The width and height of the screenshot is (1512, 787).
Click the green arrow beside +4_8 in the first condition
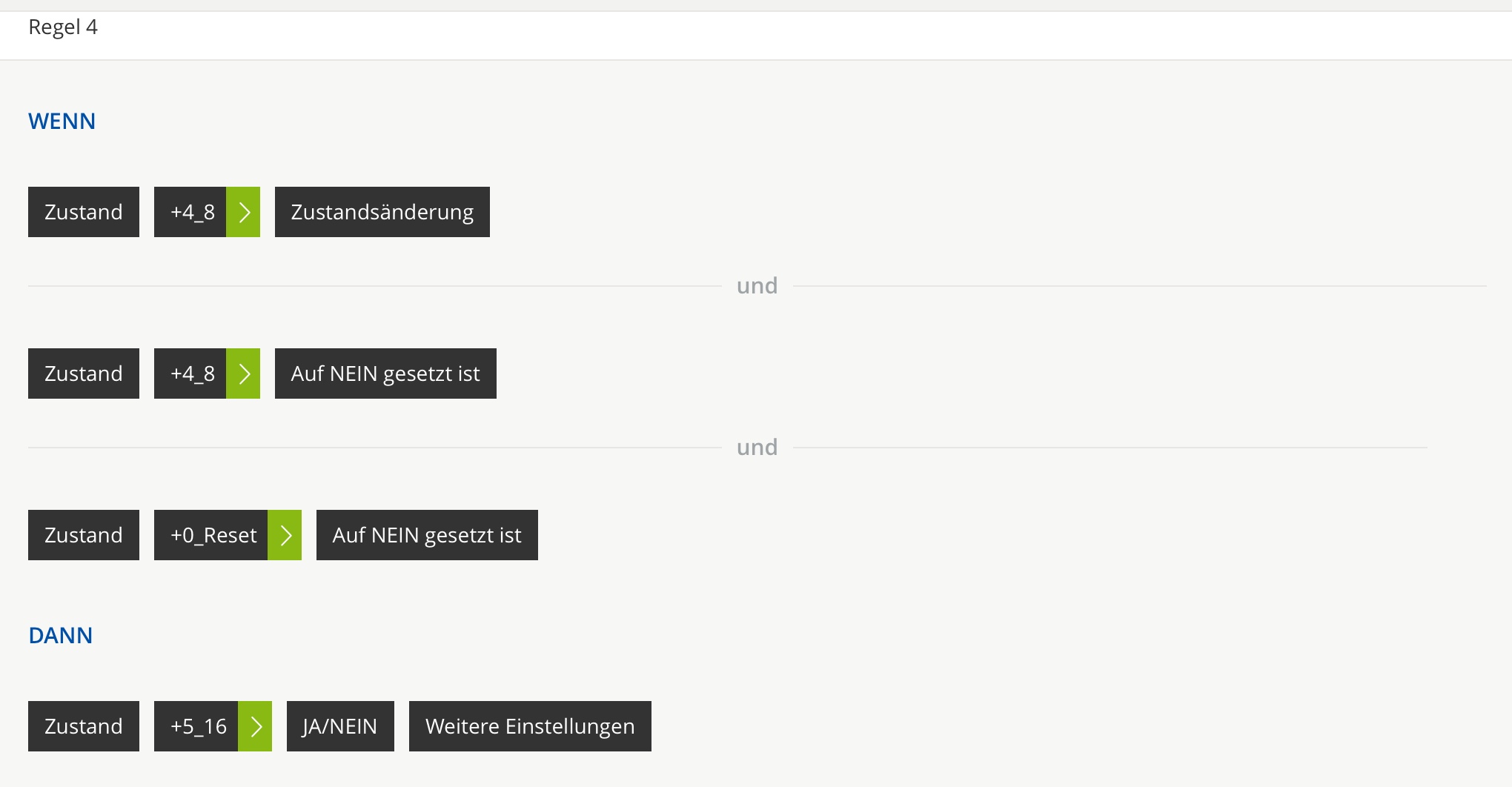coord(243,212)
